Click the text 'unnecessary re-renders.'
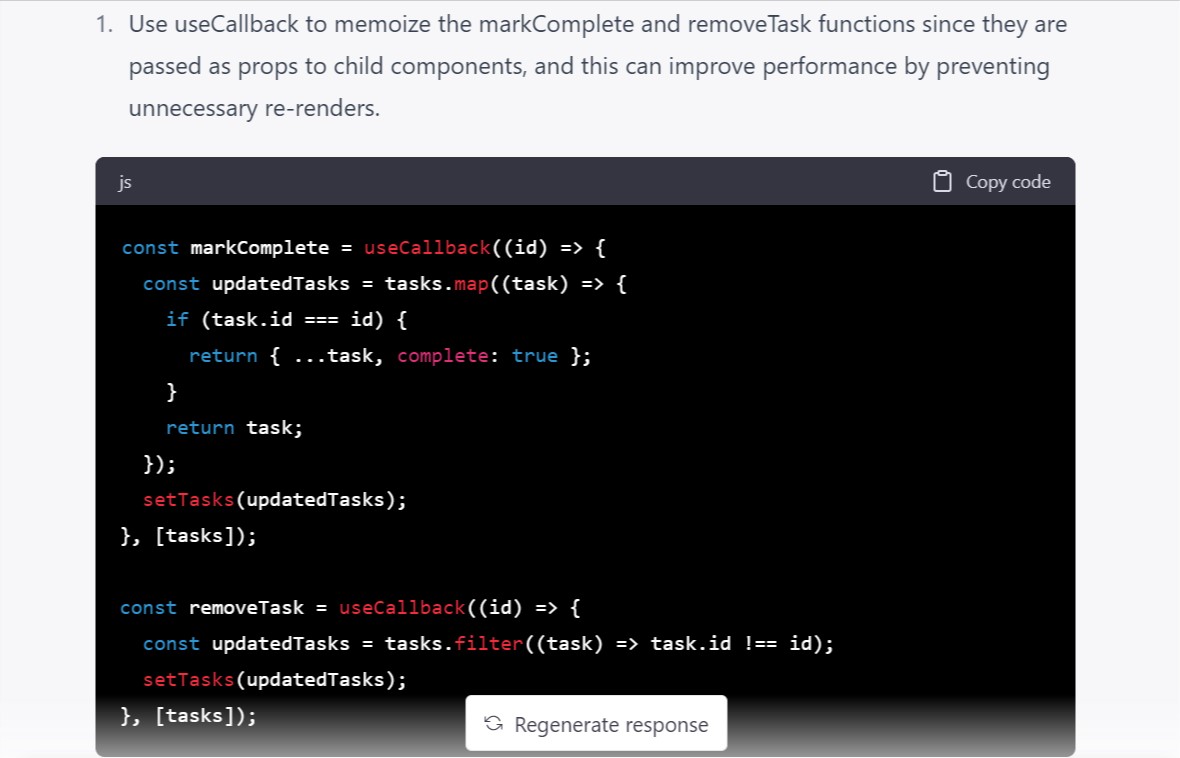Screen dimensions: 1180x758 point(254,108)
